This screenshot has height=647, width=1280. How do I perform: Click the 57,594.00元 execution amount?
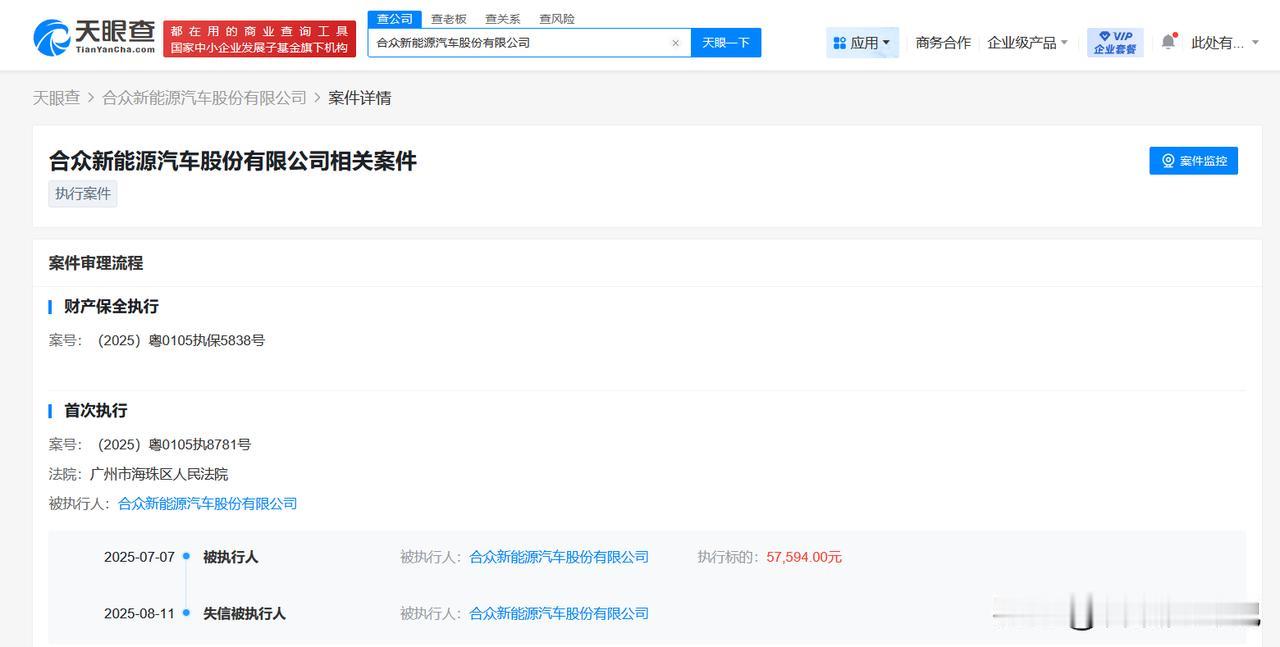coord(804,557)
